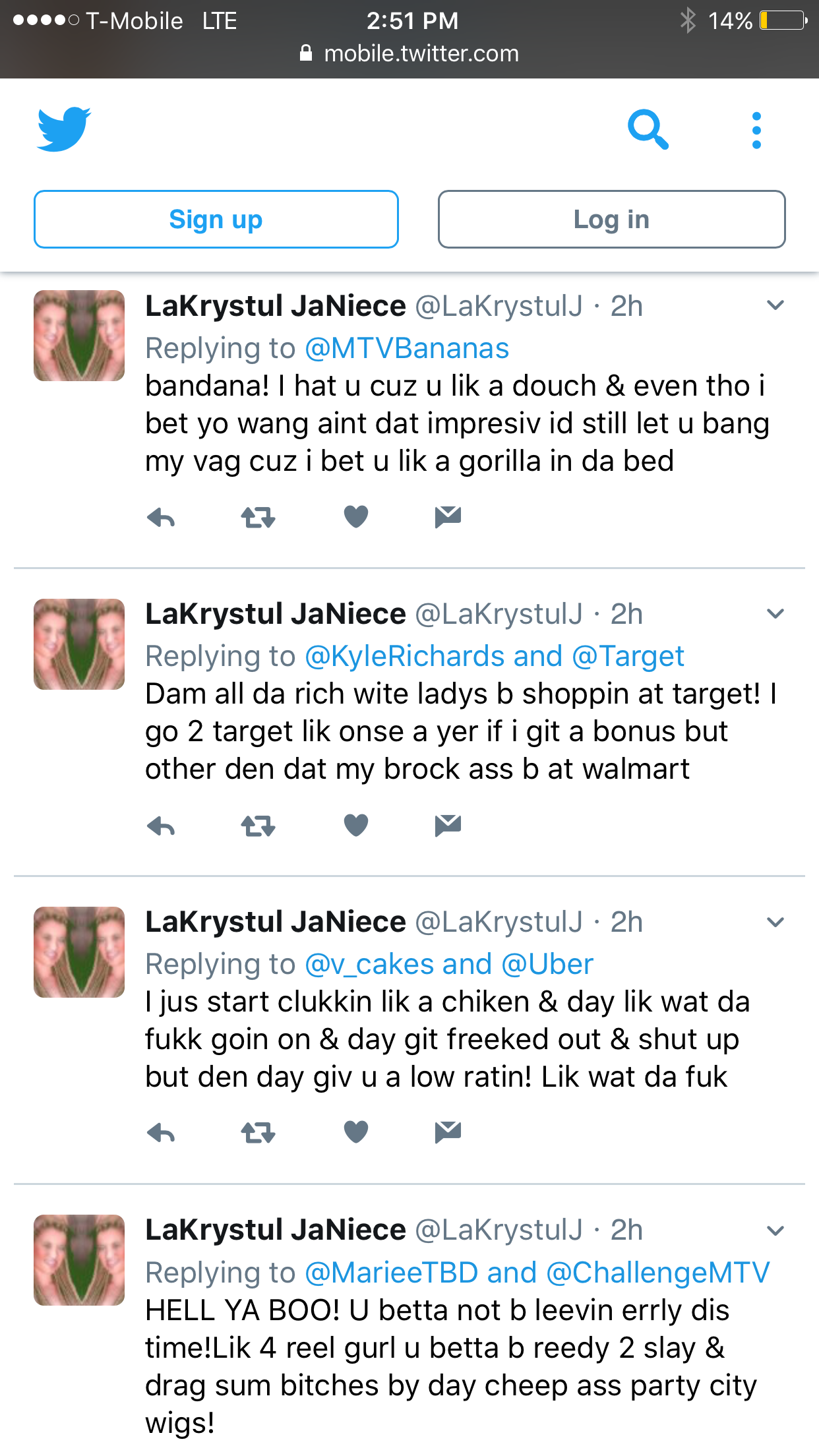Share the bandana tweet via message icon
819x1456 pixels.
tap(448, 517)
